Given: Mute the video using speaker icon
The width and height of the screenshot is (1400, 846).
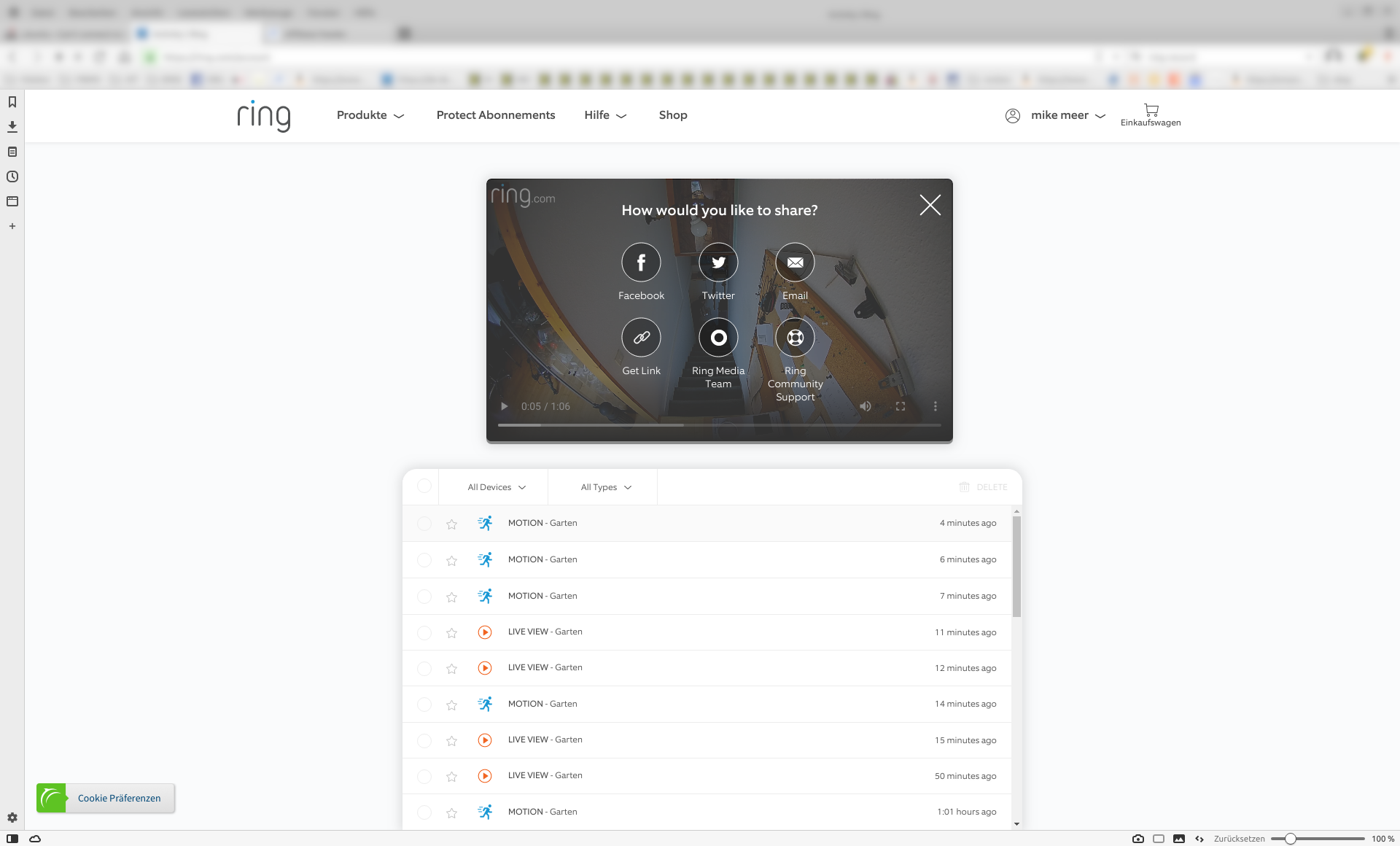Looking at the screenshot, I should click(x=866, y=406).
